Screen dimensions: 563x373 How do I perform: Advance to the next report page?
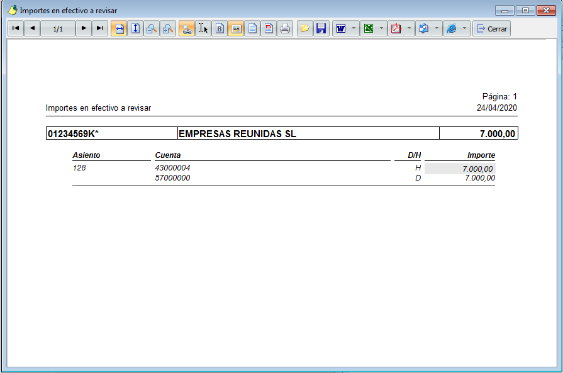pos(83,28)
